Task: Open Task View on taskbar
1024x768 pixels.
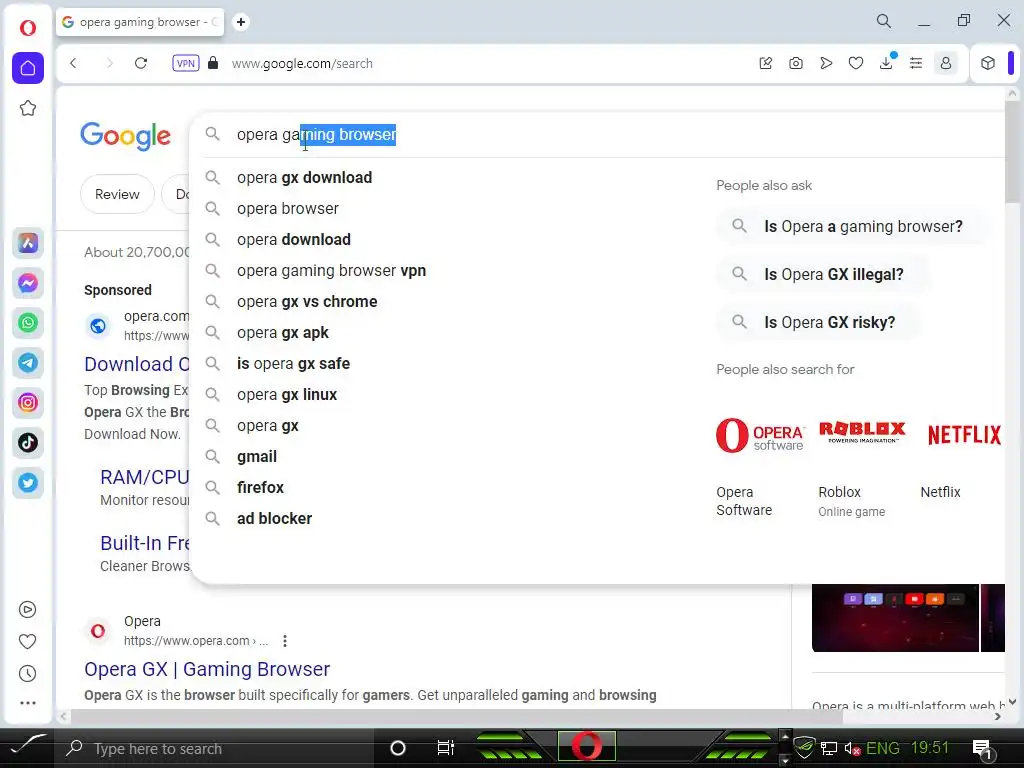Action: click(x=445, y=748)
